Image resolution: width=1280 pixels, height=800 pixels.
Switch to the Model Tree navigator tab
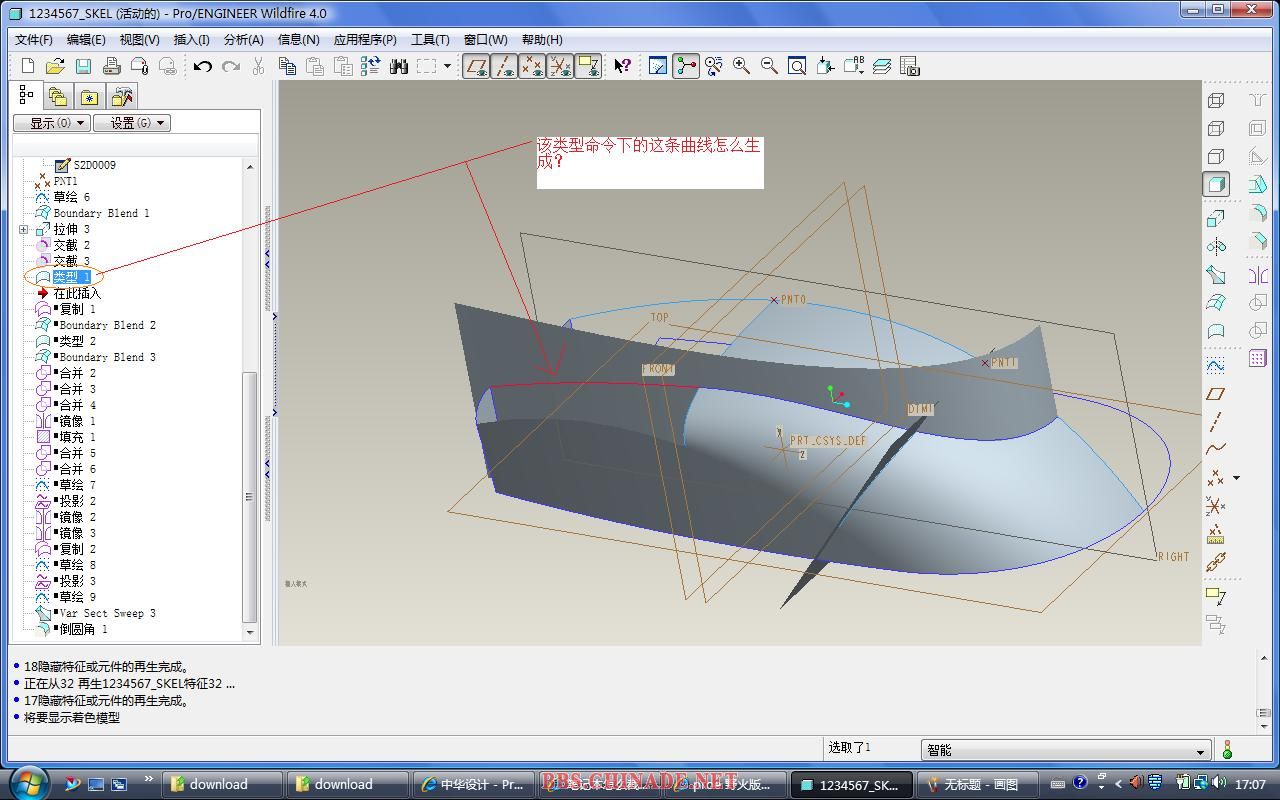coord(26,96)
